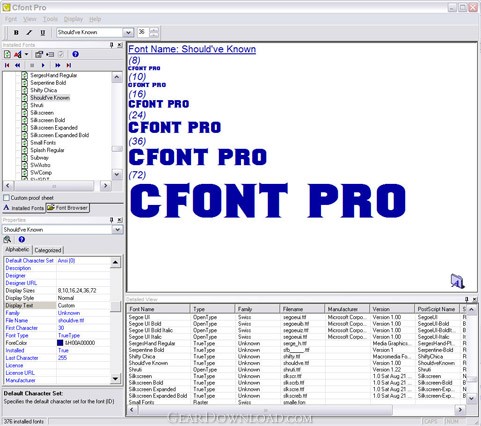Open the Display menu
Image resolution: width=481 pixels, height=426 pixels.
click(73, 19)
